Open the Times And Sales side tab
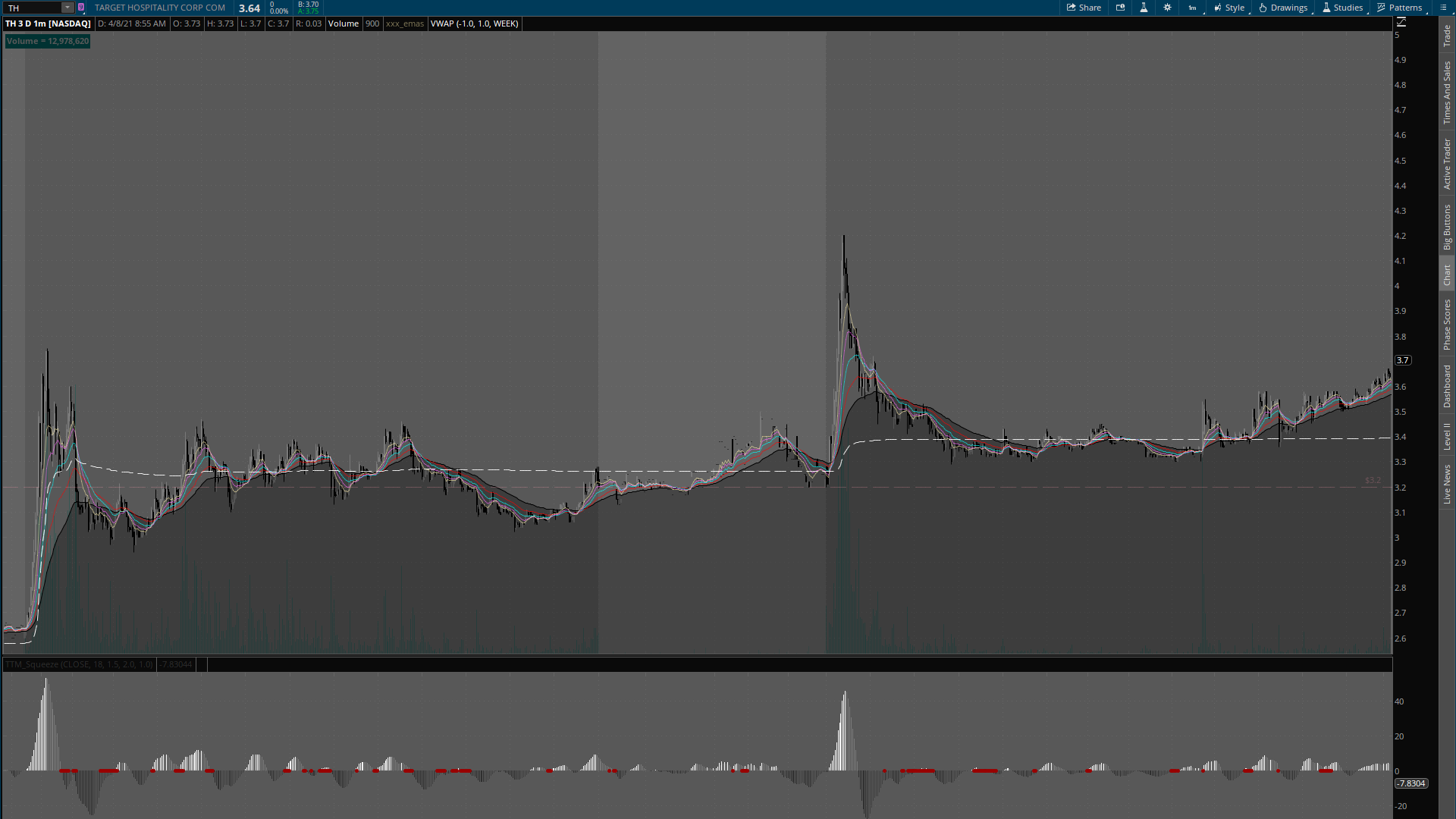Viewport: 1456px width, 819px height. coord(1447,93)
